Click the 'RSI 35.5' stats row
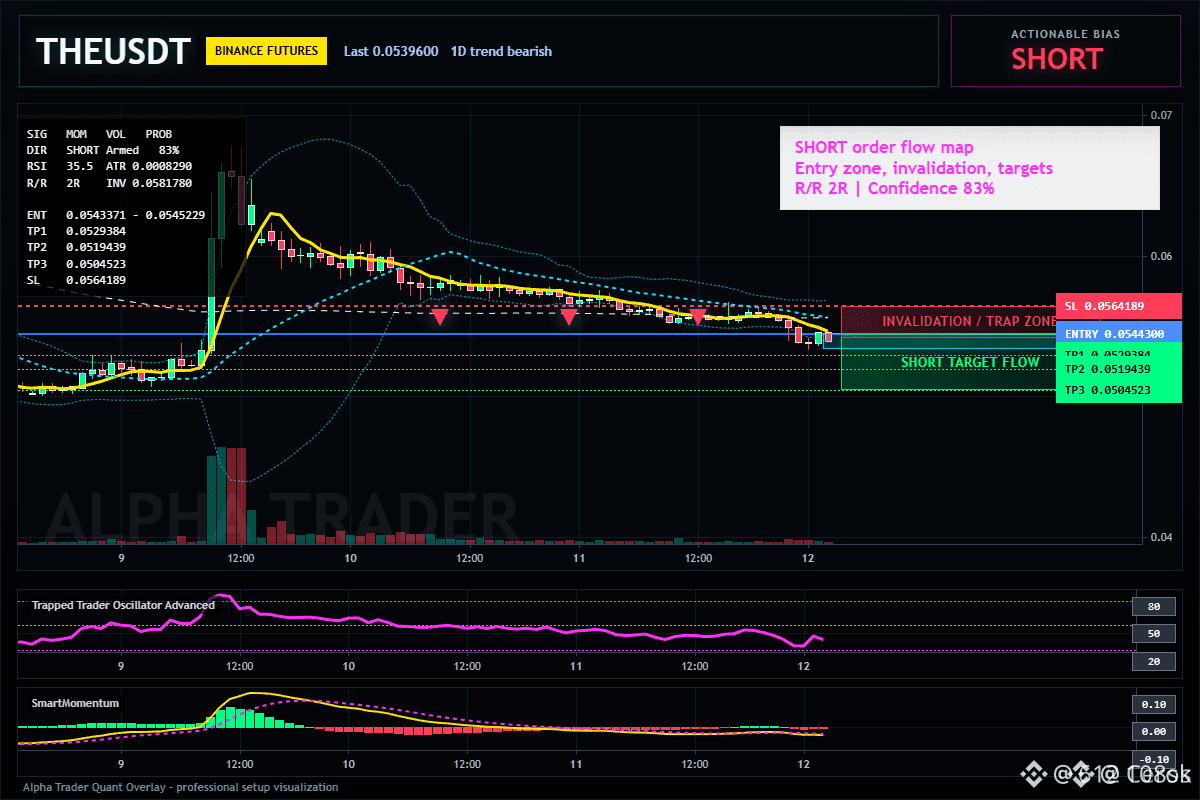This screenshot has height=800, width=1200. [x=60, y=166]
